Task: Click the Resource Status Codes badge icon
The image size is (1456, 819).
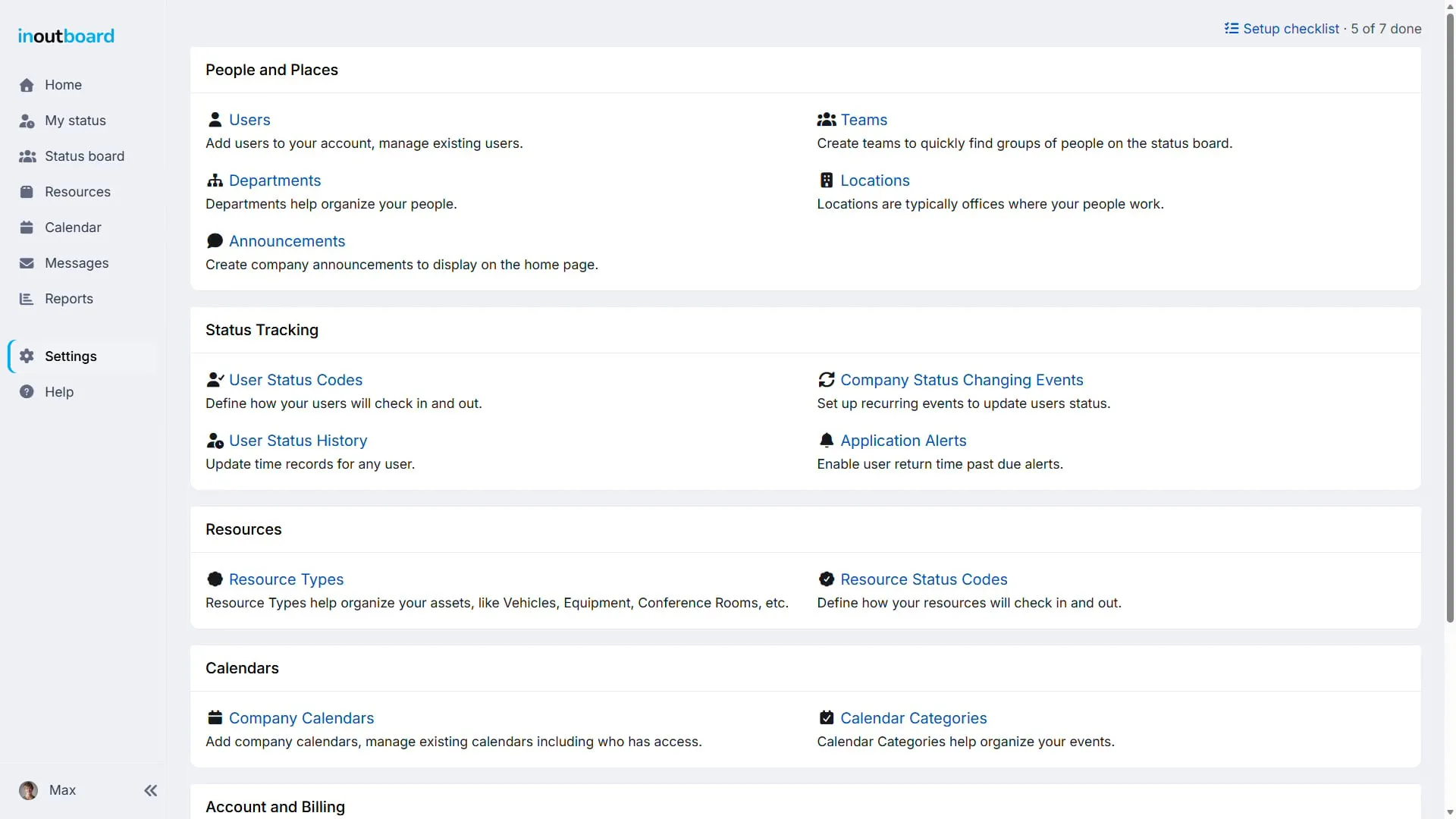Action: 827,579
